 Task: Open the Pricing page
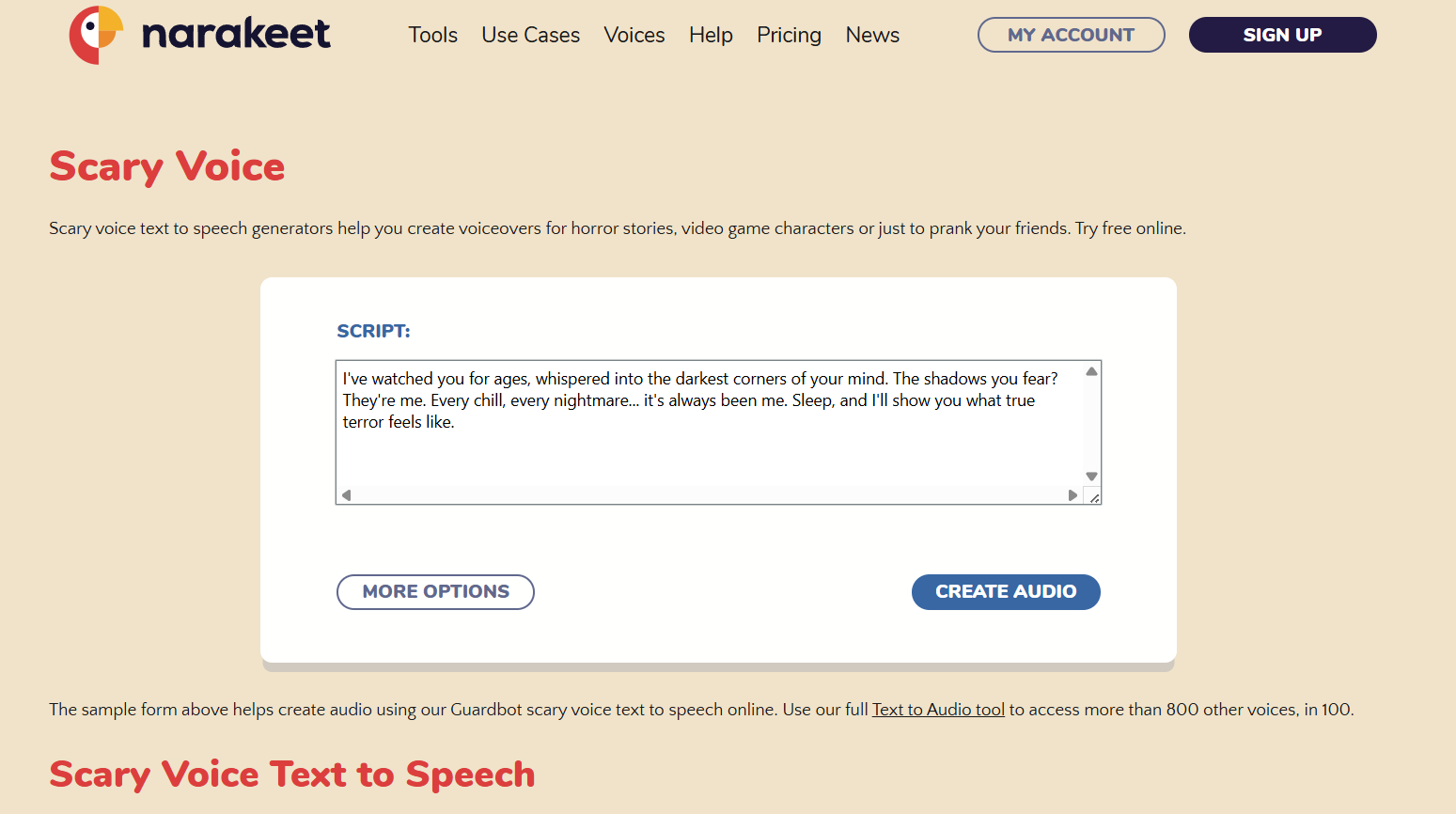[789, 35]
